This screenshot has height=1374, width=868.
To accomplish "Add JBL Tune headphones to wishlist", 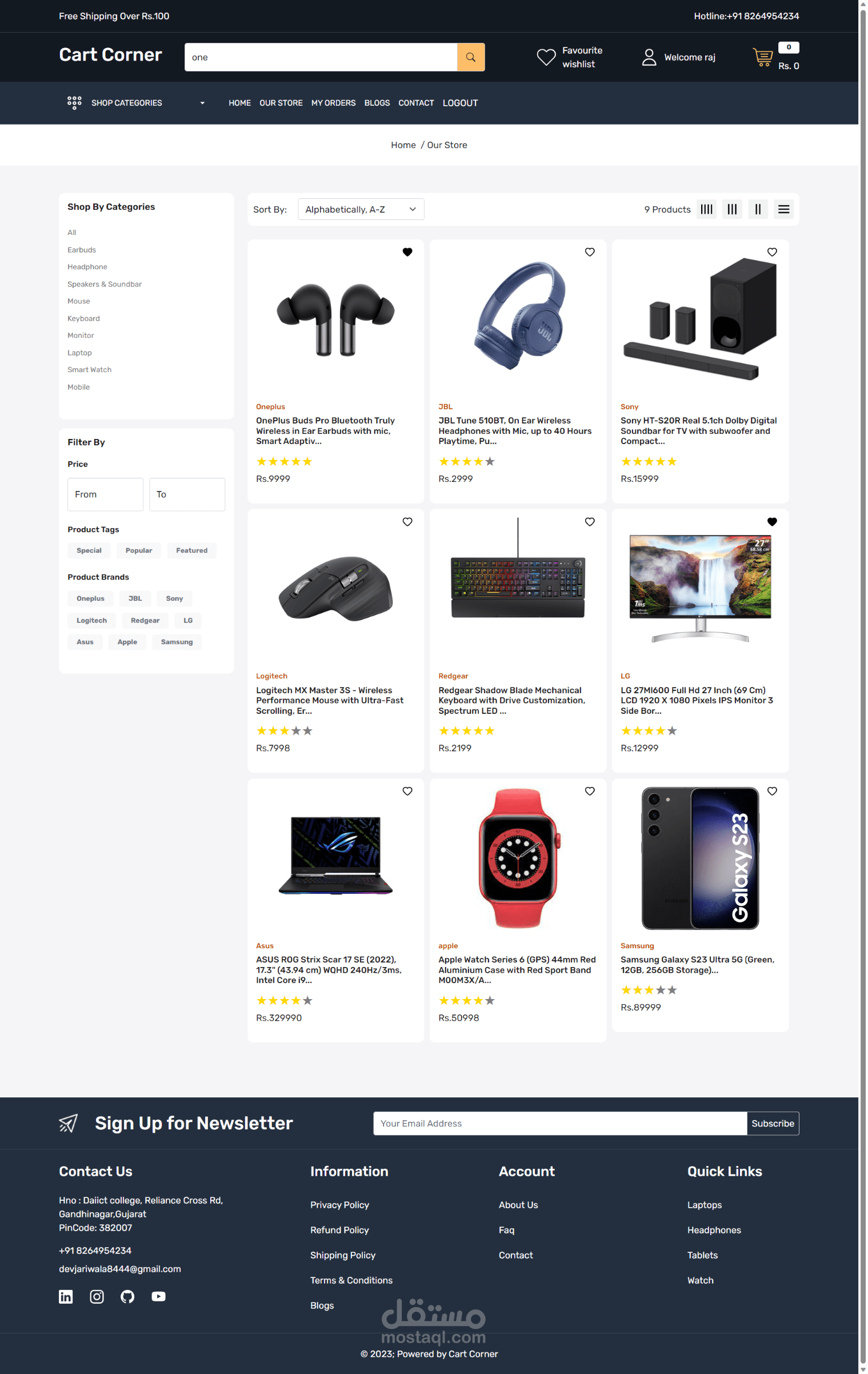I will click(590, 252).
